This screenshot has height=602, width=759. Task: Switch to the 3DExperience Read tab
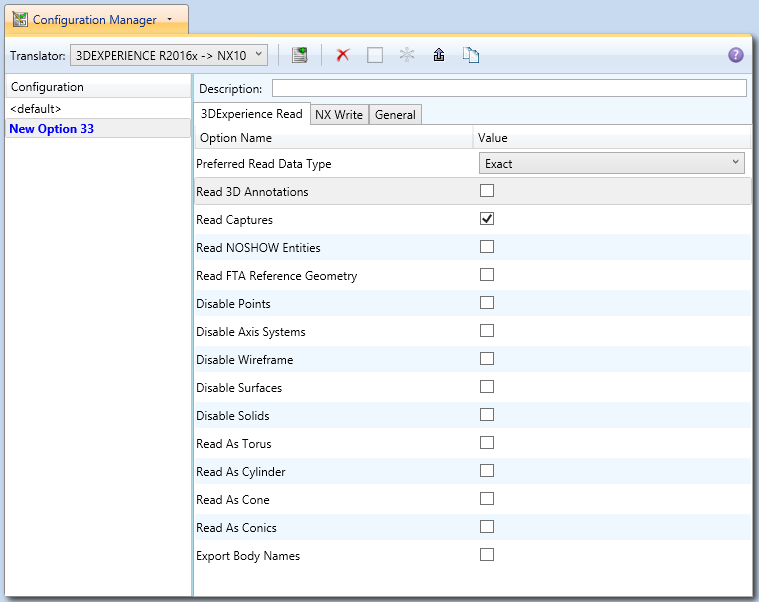coord(252,114)
